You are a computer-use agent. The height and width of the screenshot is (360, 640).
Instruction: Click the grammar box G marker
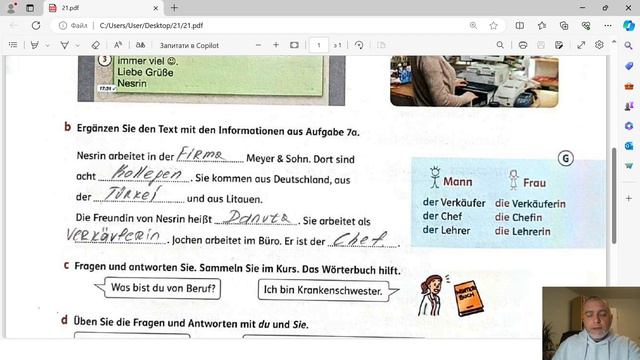(x=566, y=158)
